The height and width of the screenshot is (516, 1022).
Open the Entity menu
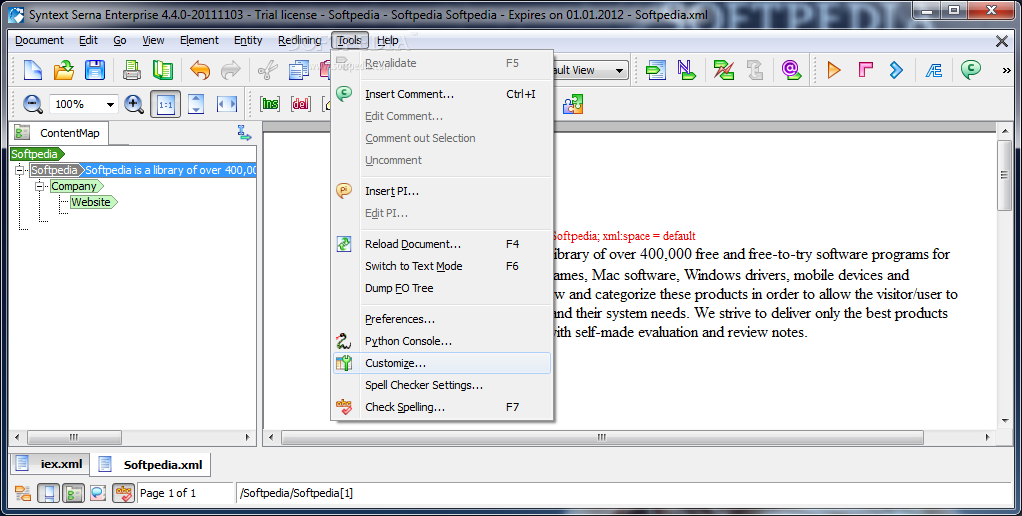248,40
